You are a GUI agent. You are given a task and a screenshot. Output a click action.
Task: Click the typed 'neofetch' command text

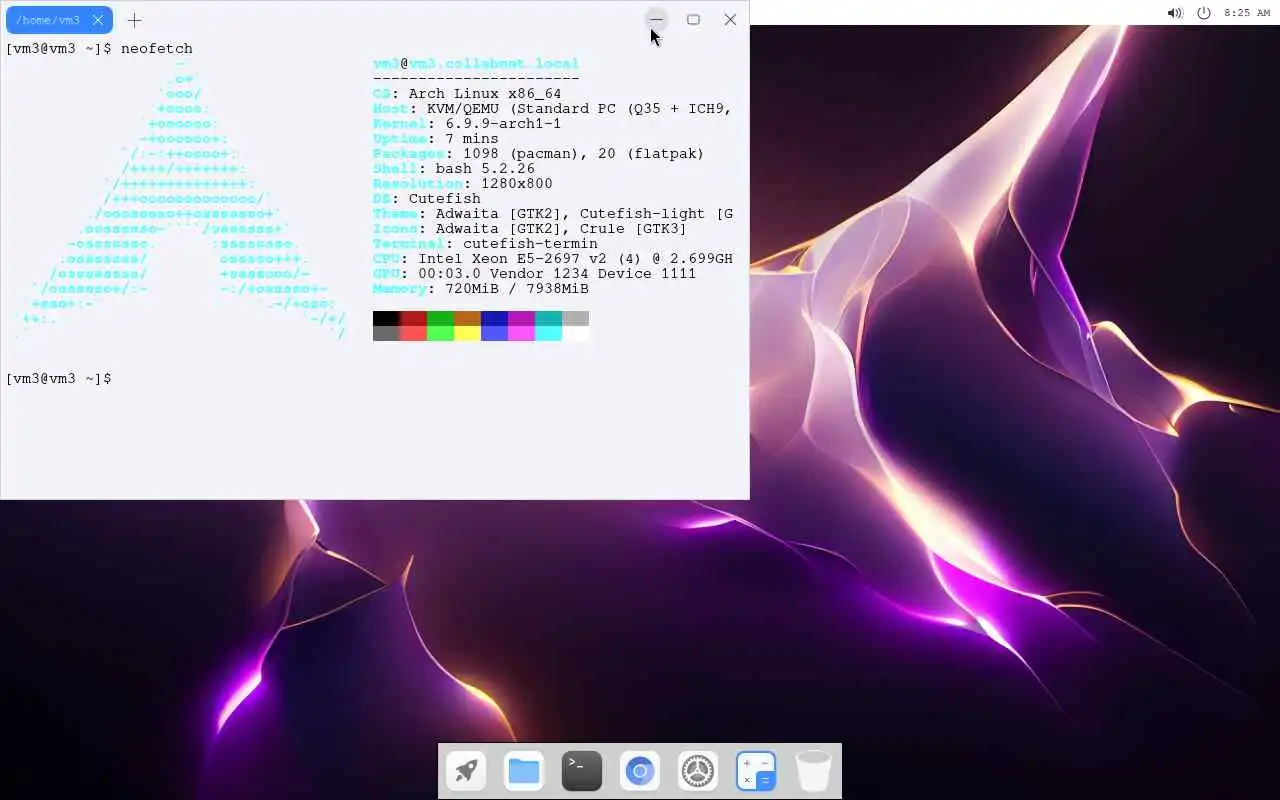pos(157,49)
